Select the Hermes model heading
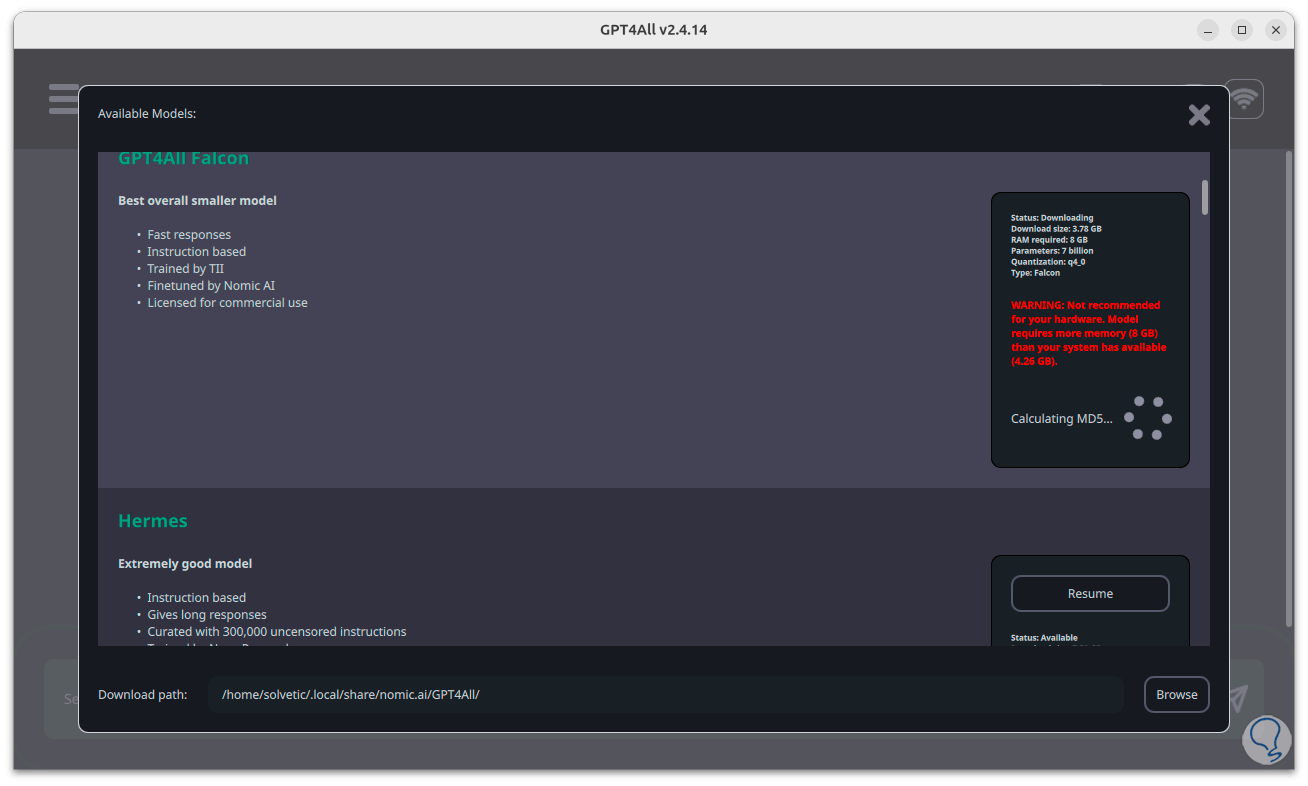The image size is (1308, 786). pyautogui.click(x=153, y=521)
